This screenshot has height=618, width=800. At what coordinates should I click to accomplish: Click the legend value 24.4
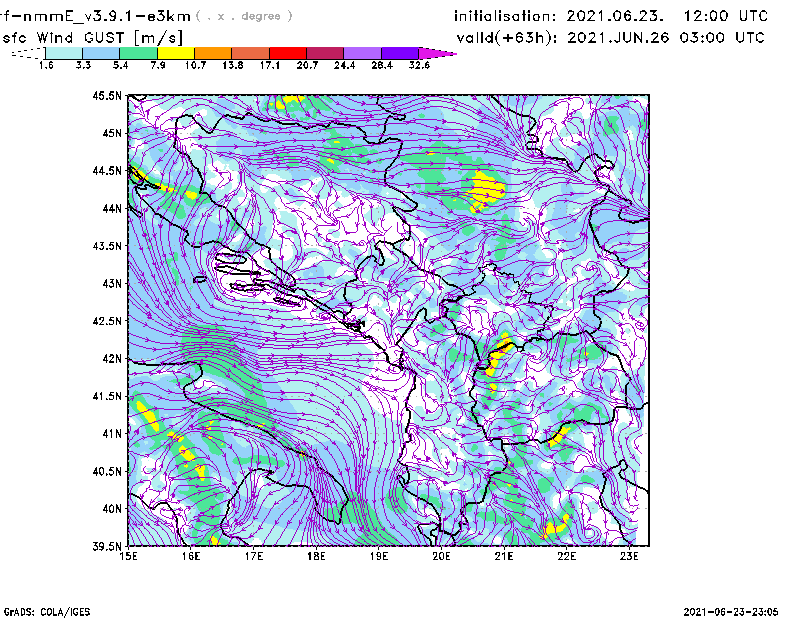(344, 65)
